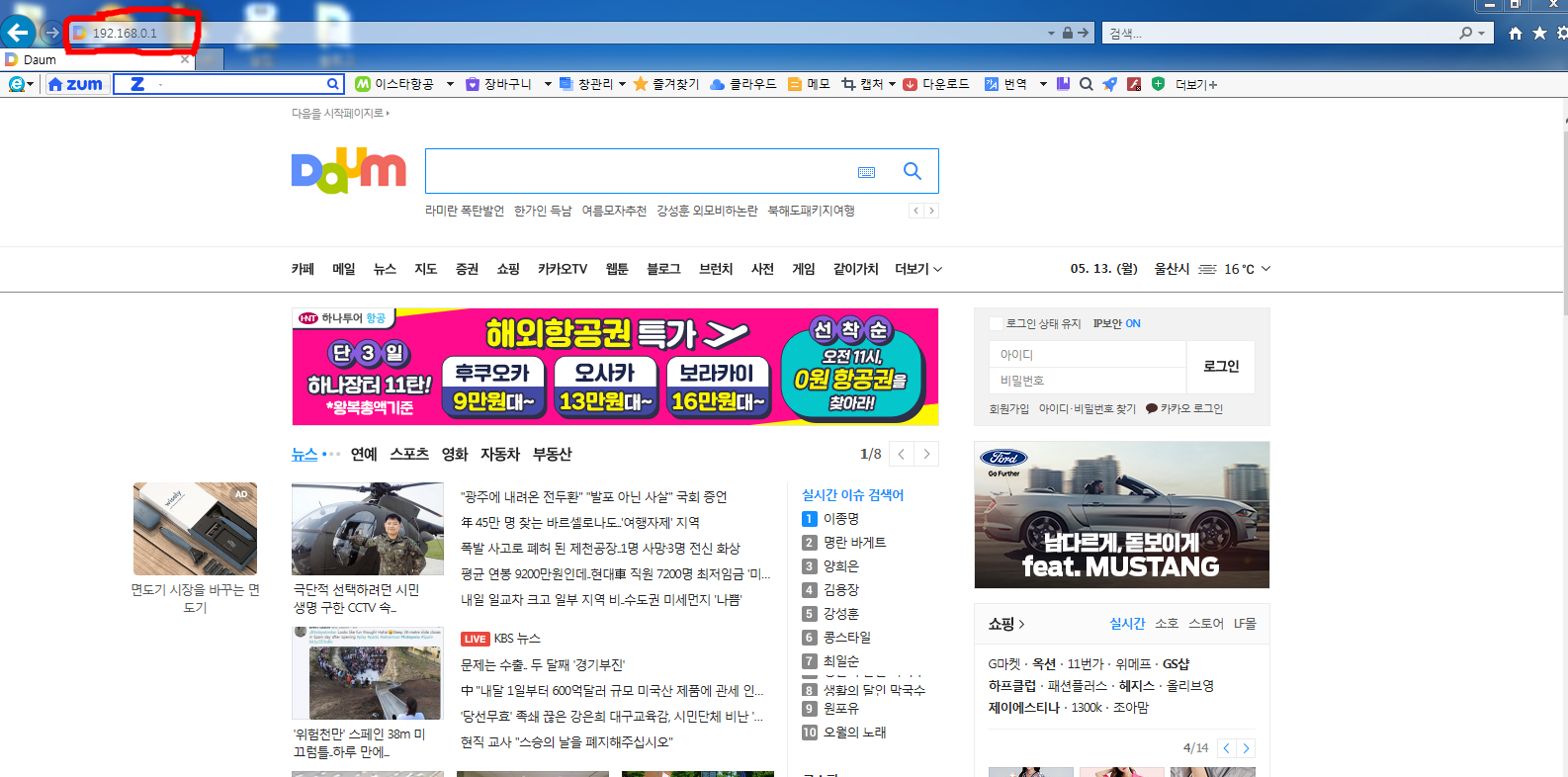
Task: Open the helicopter pilot news thumbnail
Action: (368, 529)
